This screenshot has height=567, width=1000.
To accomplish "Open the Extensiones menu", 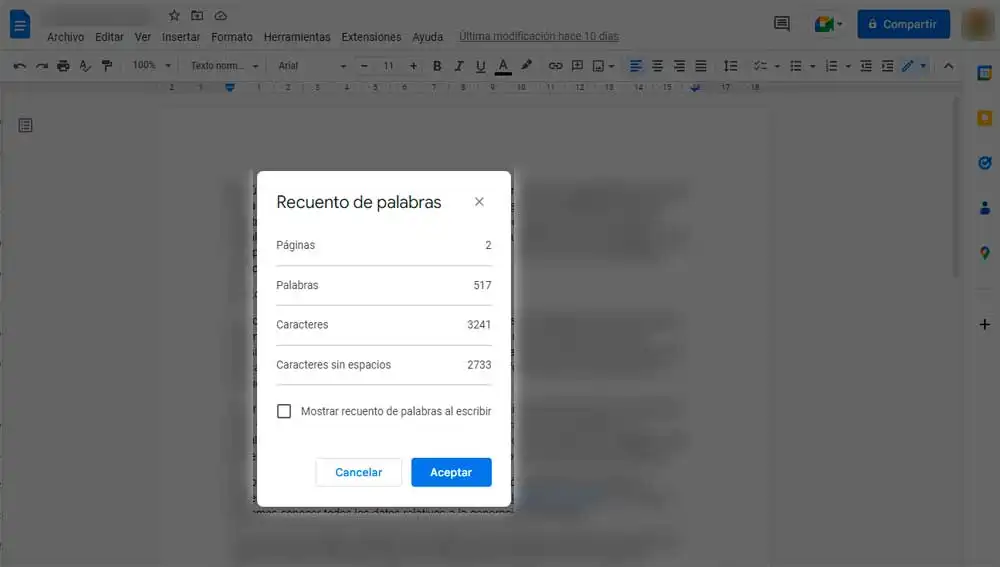I will point(371,37).
